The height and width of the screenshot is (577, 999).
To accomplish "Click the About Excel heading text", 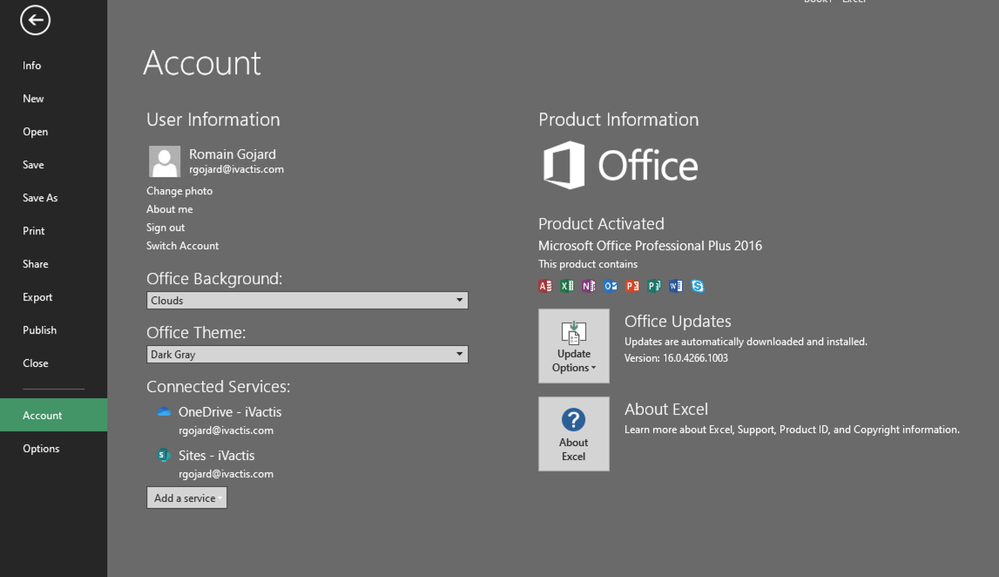I will 666,410.
